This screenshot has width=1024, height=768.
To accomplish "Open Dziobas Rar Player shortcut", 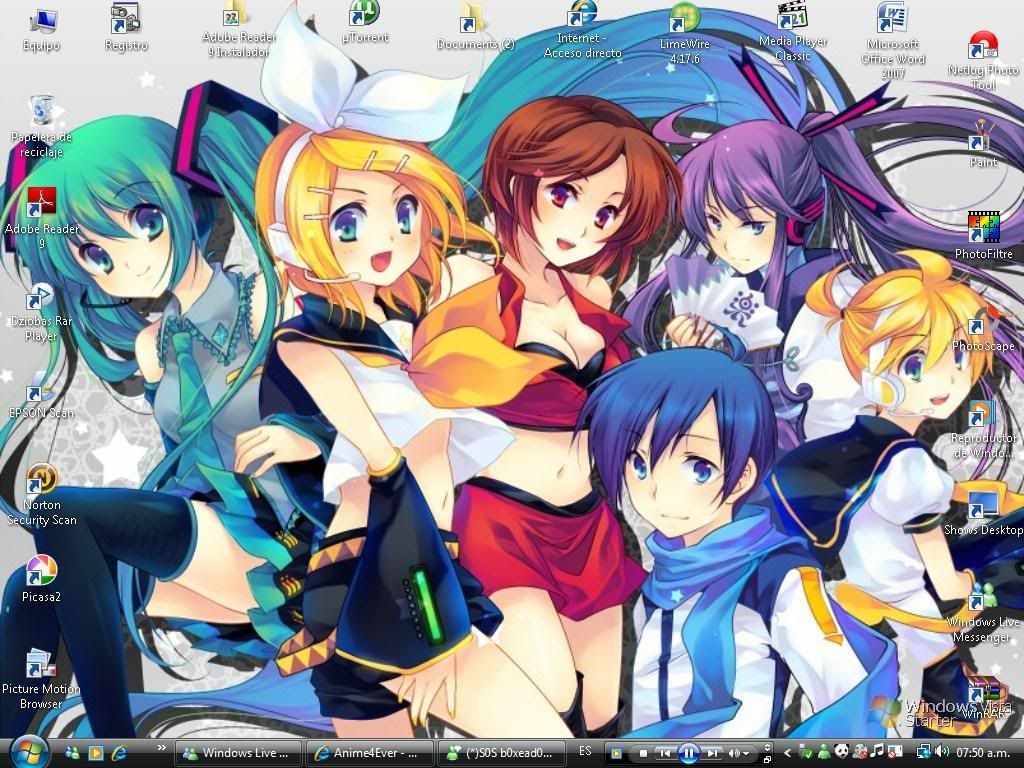I will (40, 312).
